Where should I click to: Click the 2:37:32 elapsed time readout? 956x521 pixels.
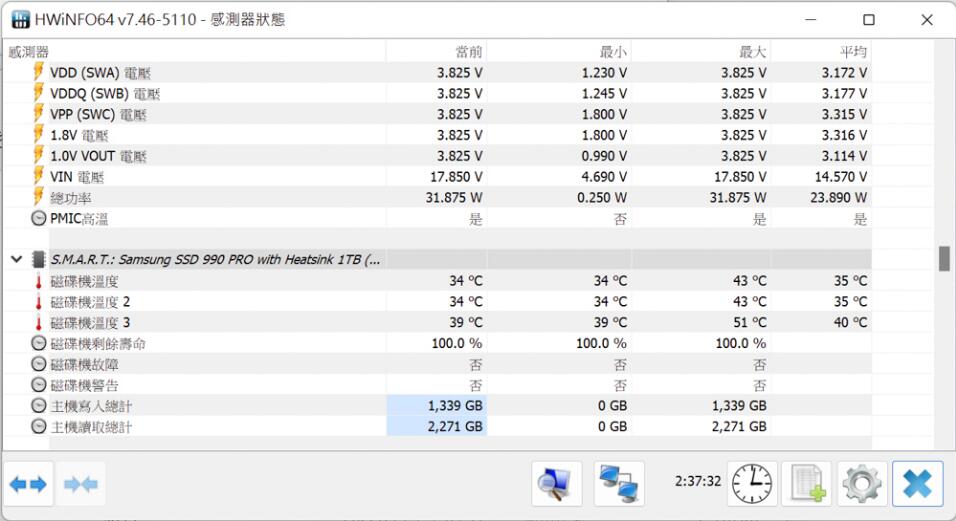coord(697,481)
